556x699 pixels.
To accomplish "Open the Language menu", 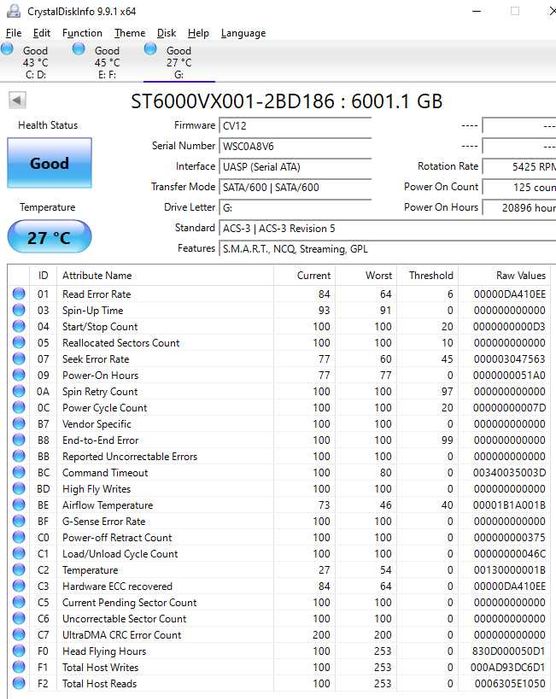I will pos(243,33).
